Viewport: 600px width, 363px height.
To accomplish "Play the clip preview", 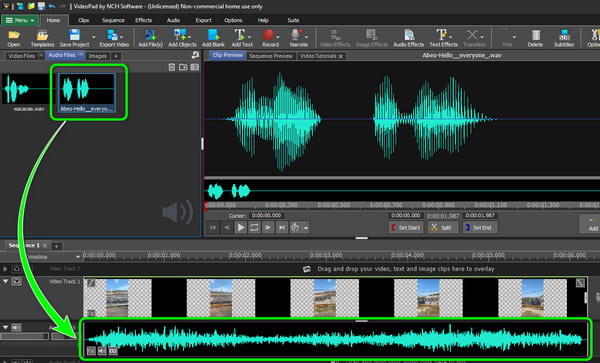I will (x=241, y=228).
